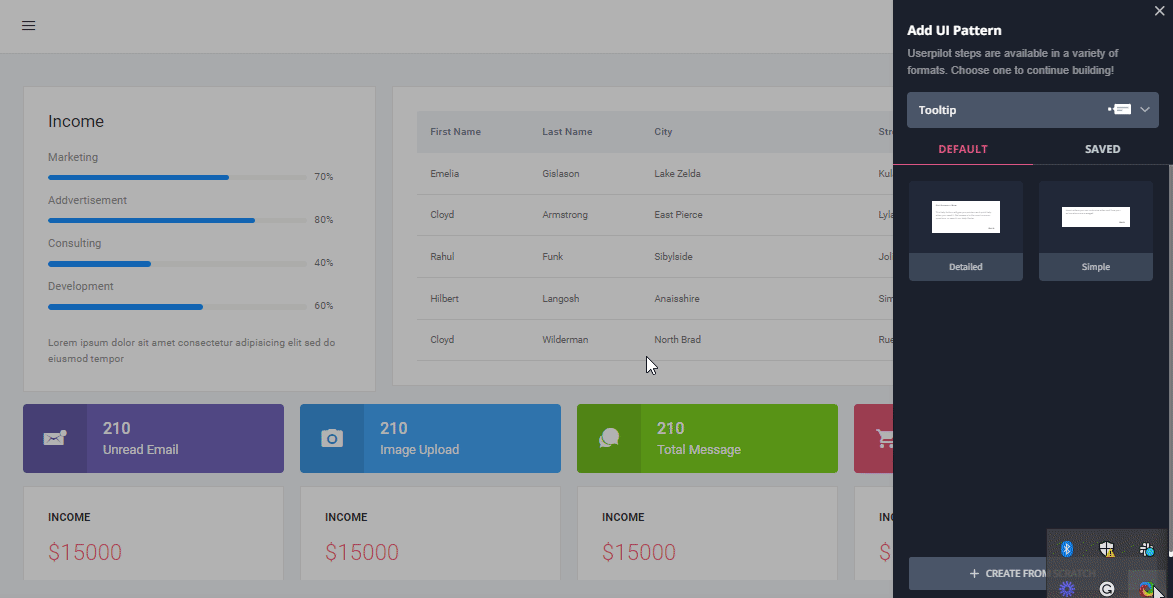Click the 40% Consulting value
The image size is (1173, 598).
point(323,263)
